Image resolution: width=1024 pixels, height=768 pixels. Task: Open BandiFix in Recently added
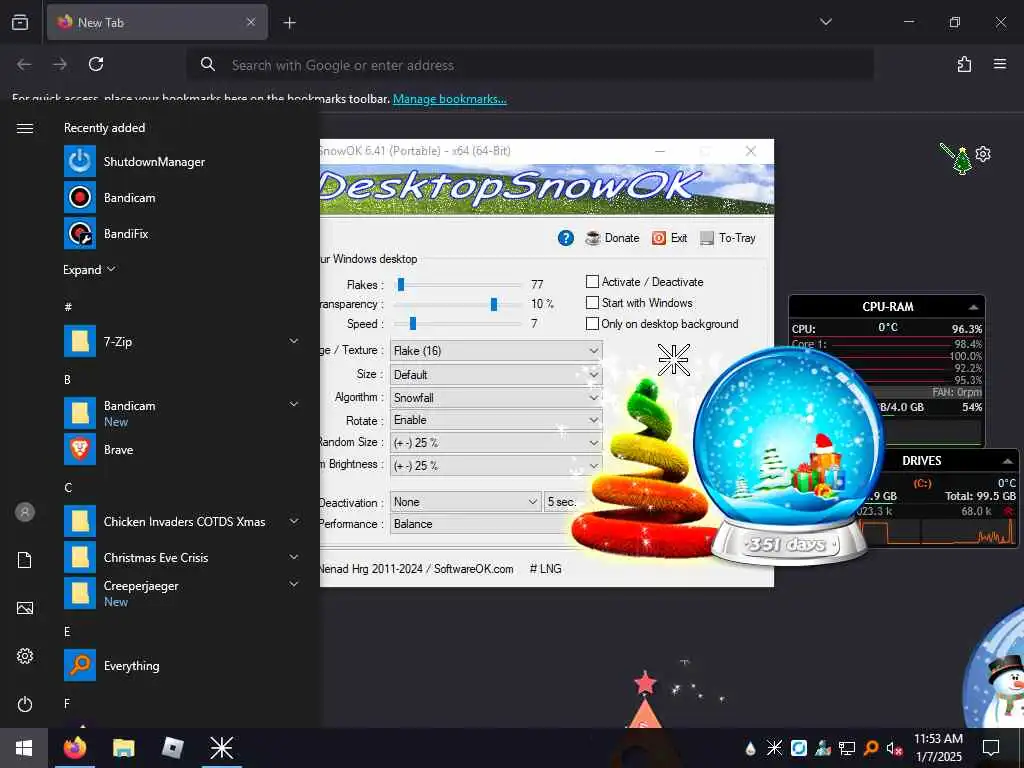pyautogui.click(x=106, y=233)
